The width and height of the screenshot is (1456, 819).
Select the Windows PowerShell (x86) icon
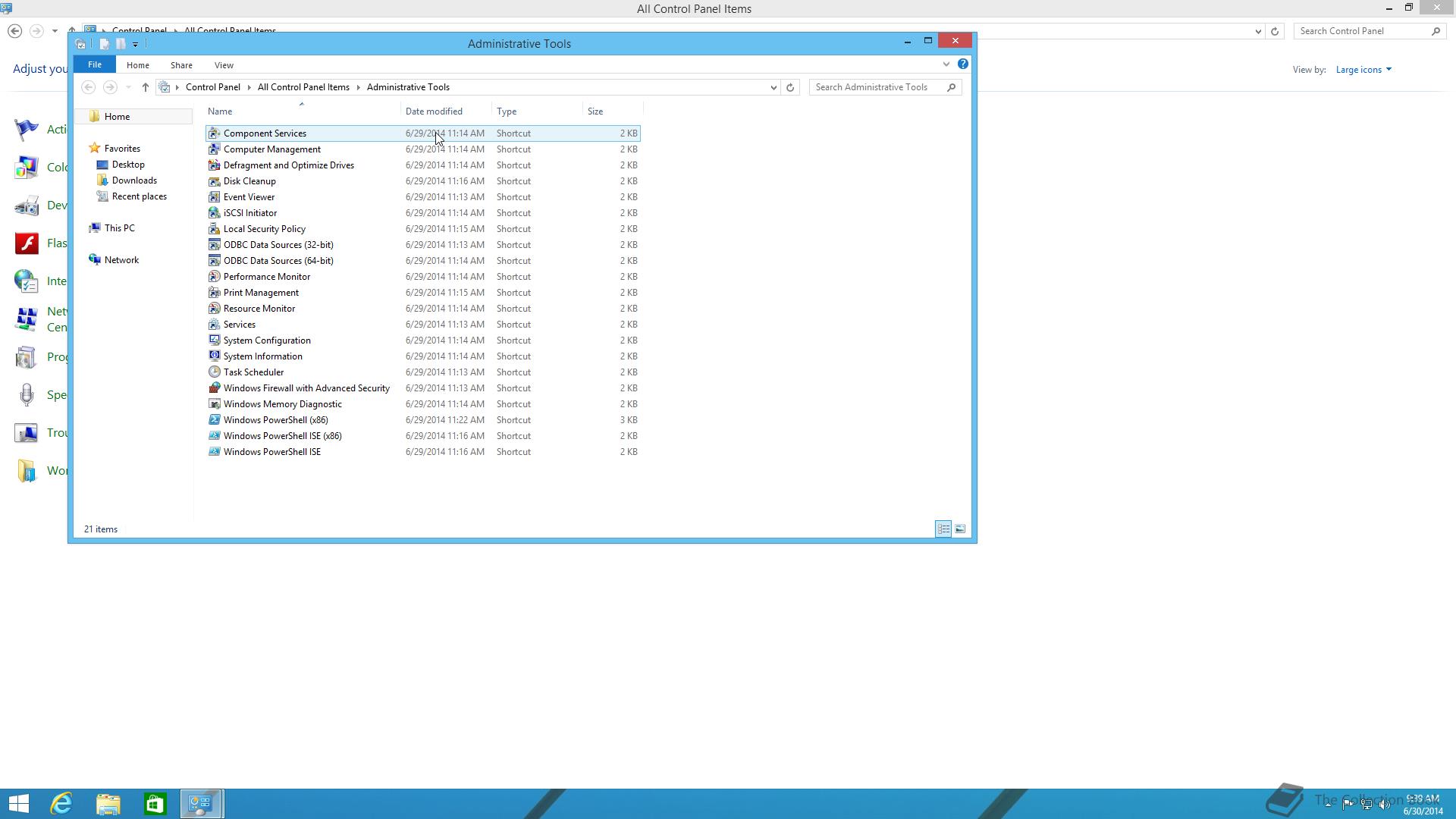coord(214,420)
